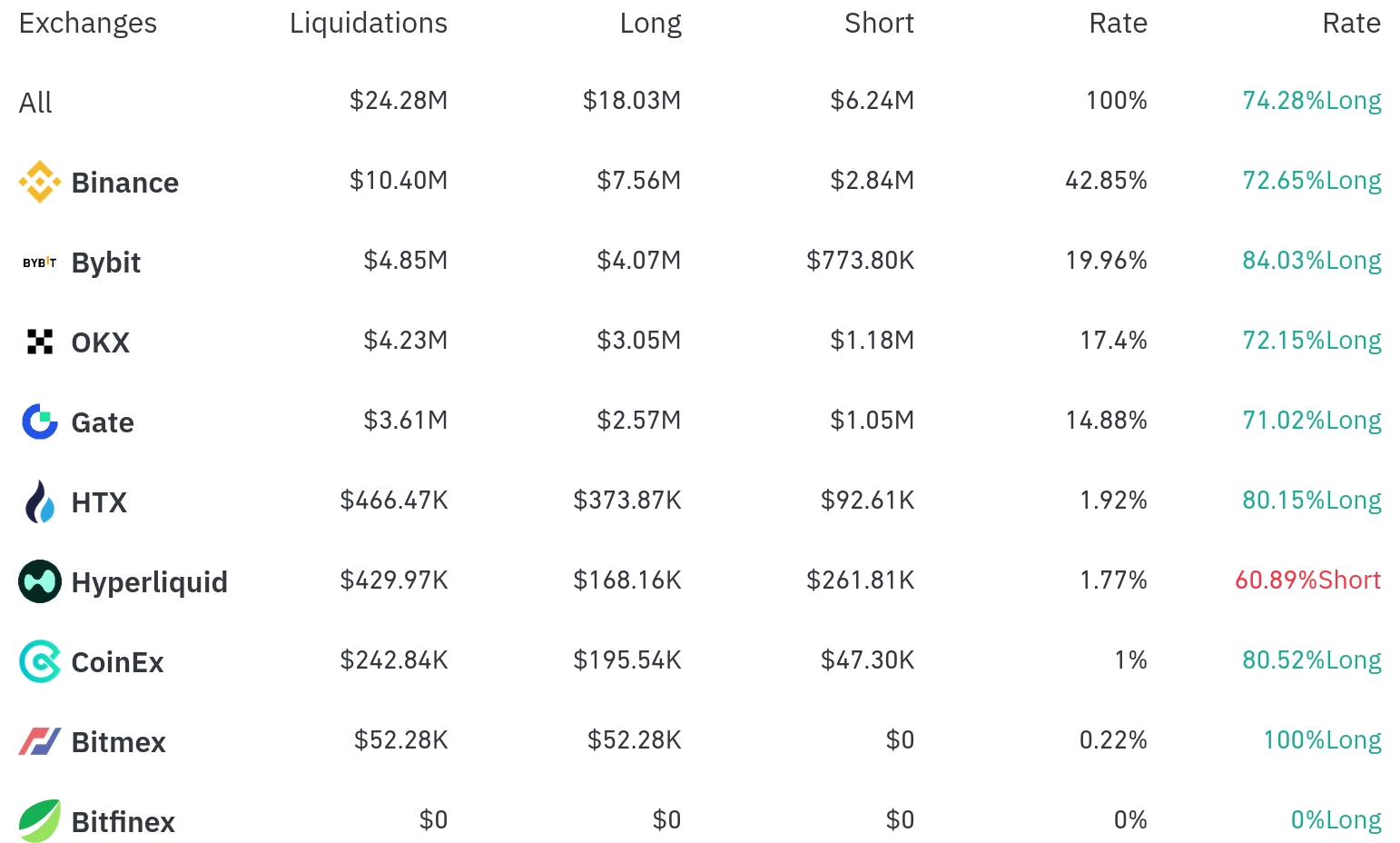This screenshot has width=1400, height=843.
Task: Open the Binance exchange link
Action: (124, 183)
